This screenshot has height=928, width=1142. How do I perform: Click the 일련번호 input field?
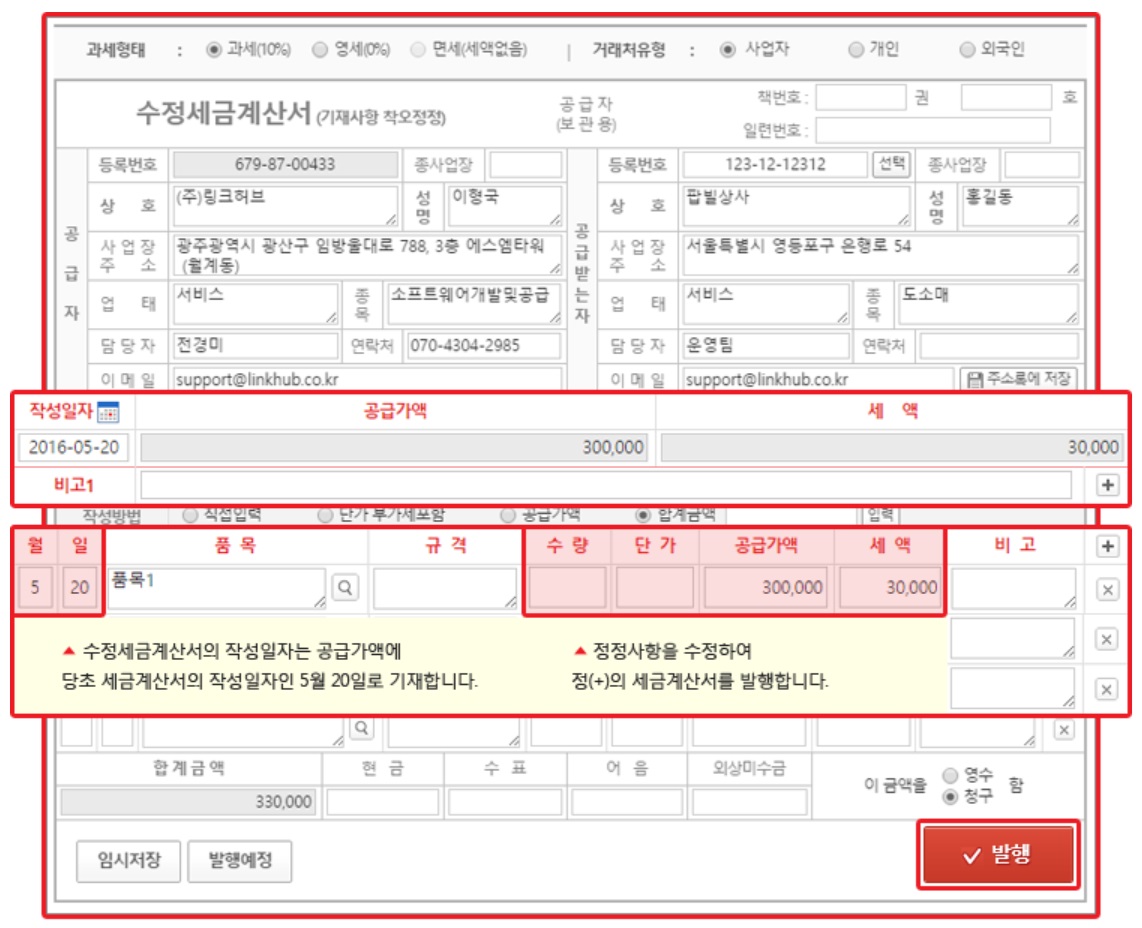click(933, 130)
